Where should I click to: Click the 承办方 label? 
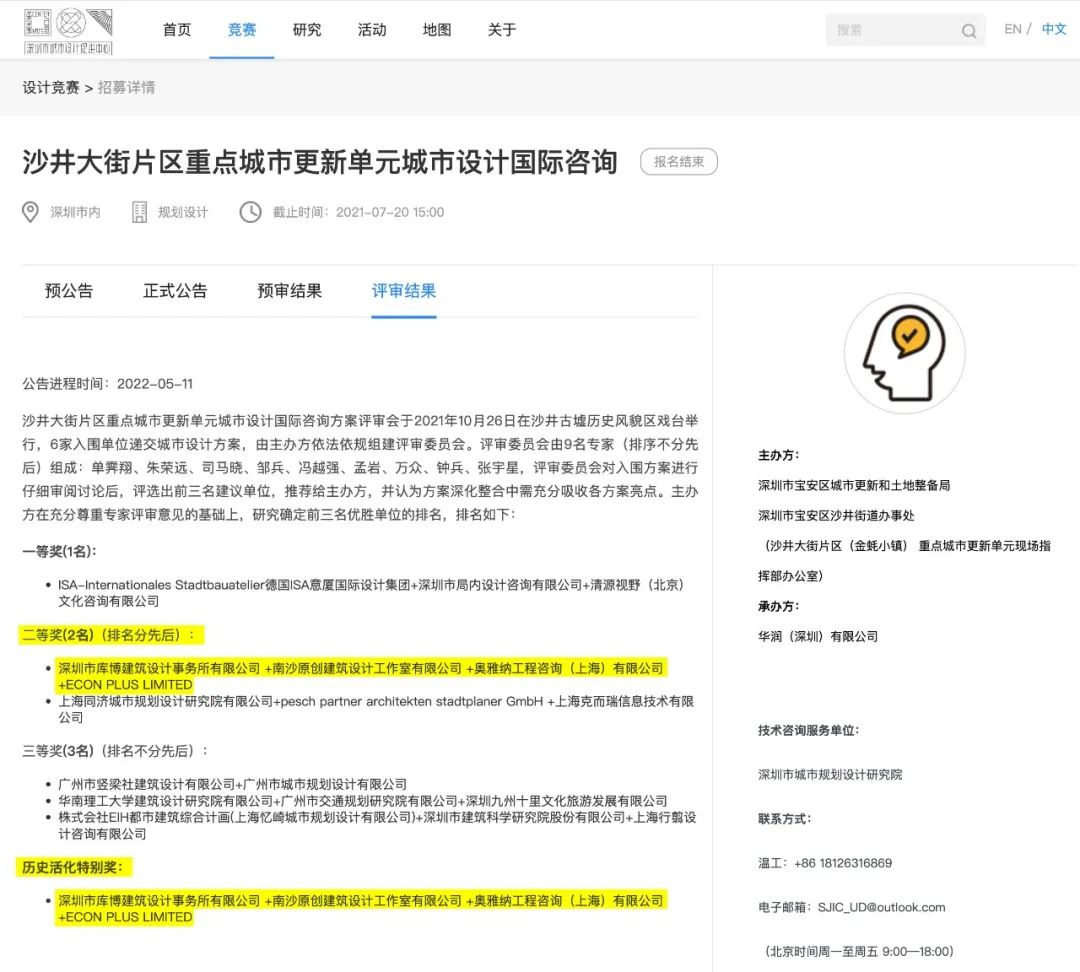pos(778,606)
